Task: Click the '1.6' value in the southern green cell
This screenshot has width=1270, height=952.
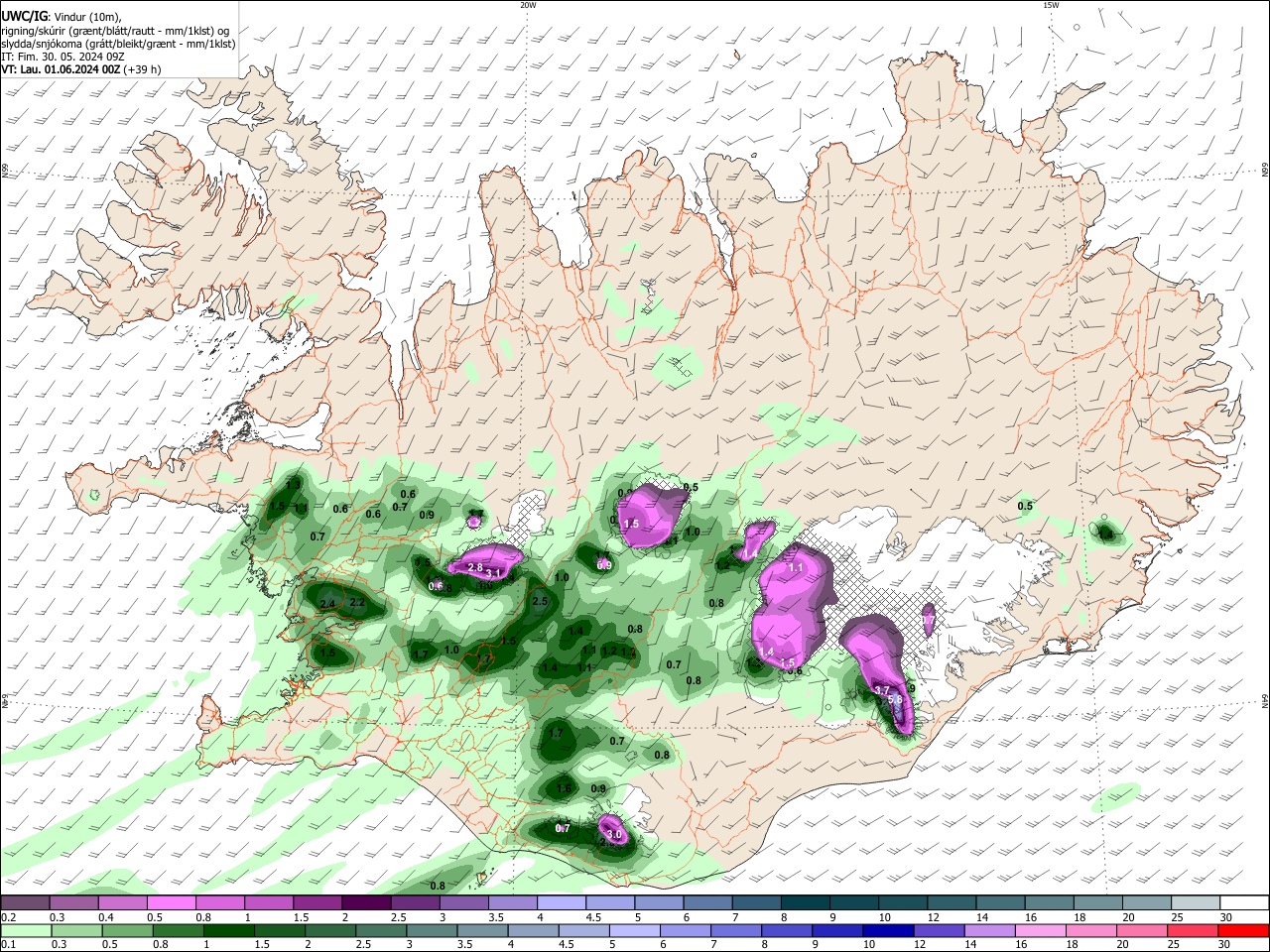Action: click(x=565, y=788)
